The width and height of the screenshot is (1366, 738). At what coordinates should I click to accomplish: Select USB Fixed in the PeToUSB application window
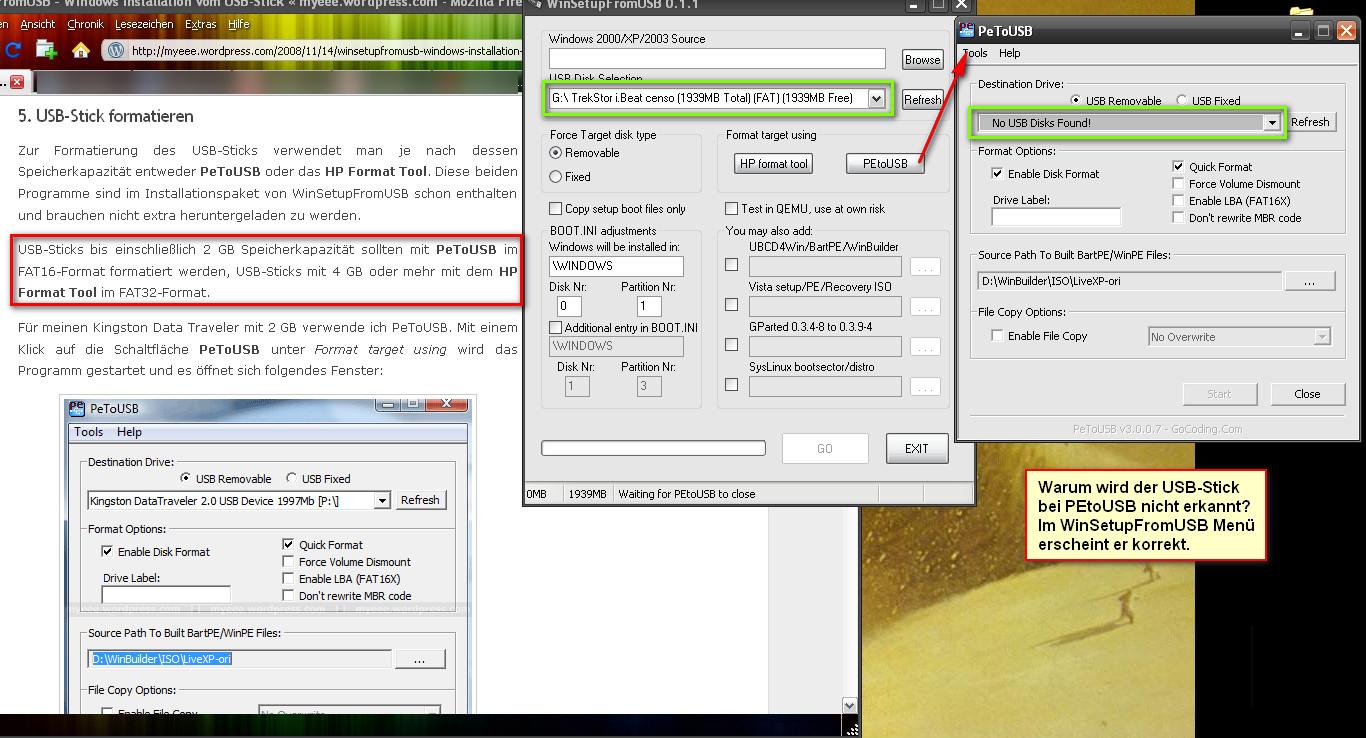point(1182,101)
